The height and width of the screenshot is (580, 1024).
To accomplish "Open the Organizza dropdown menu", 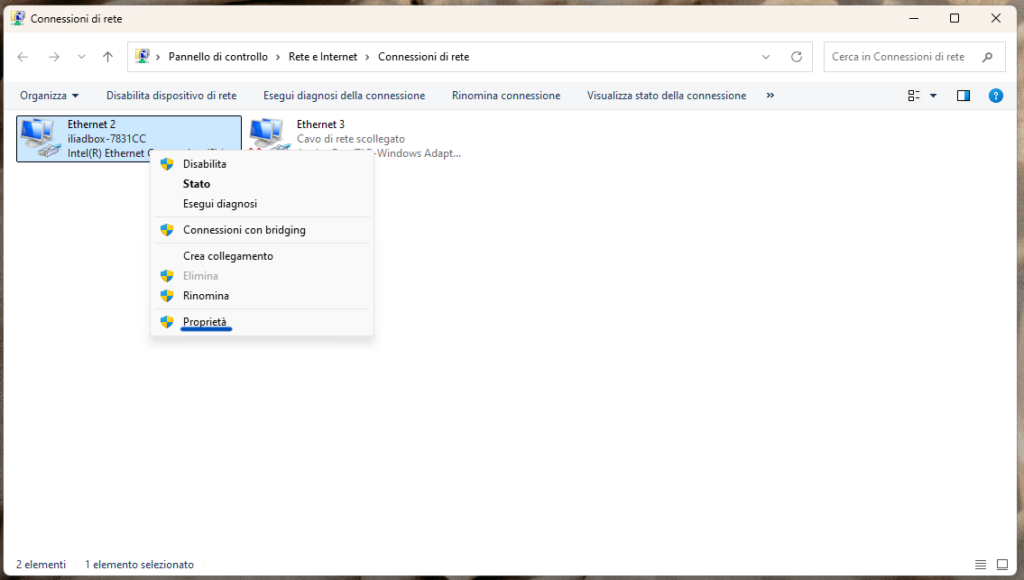I will tap(49, 96).
